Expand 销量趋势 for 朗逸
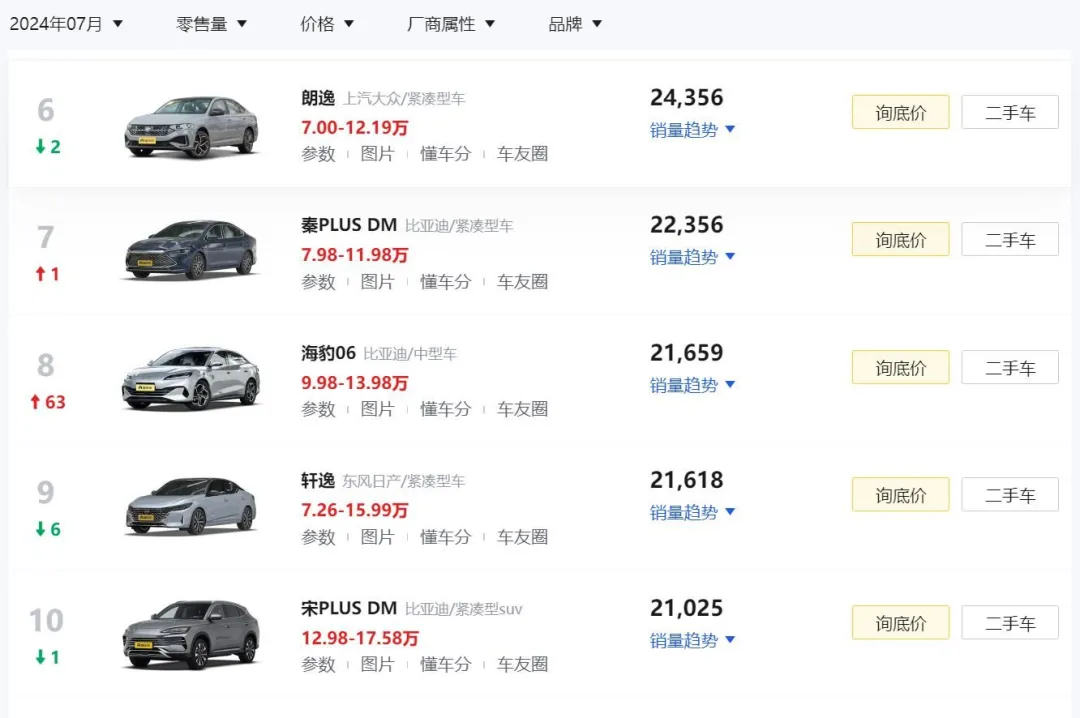Viewport: 1080px width, 718px height. click(692, 130)
